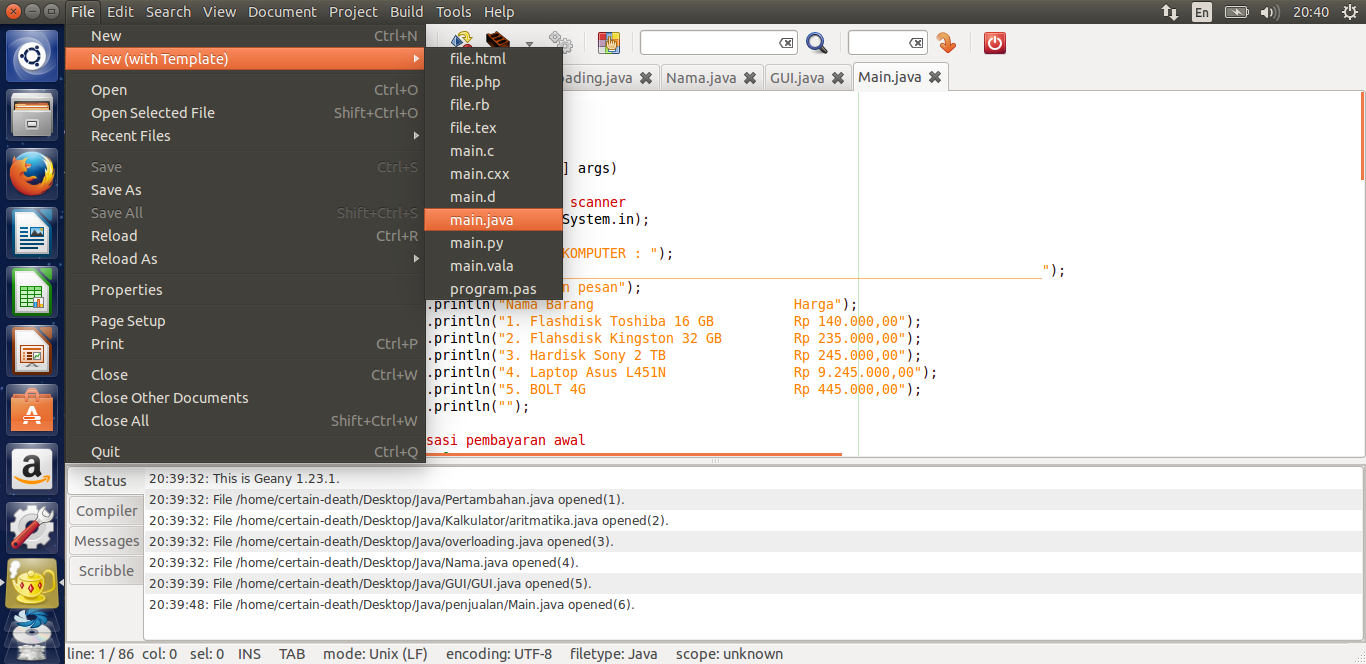Quit Geany using the red power icon

tap(994, 42)
